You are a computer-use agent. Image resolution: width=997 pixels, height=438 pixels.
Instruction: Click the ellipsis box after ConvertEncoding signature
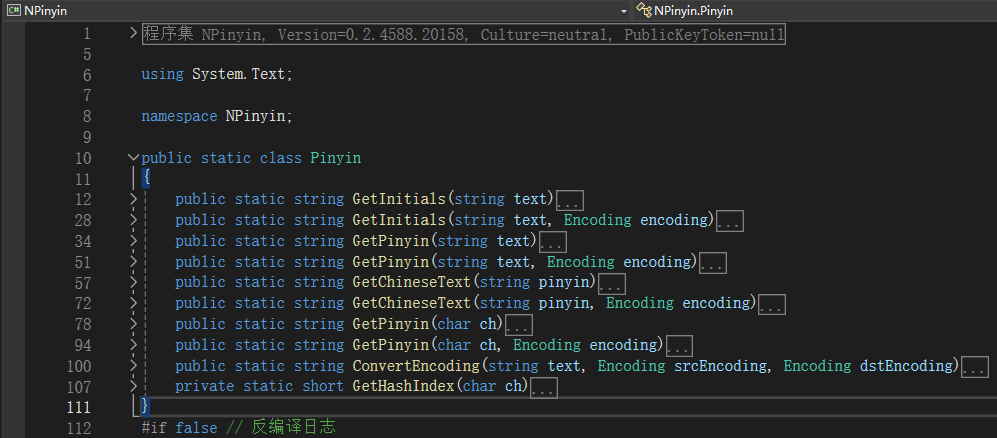pyautogui.click(x=975, y=367)
